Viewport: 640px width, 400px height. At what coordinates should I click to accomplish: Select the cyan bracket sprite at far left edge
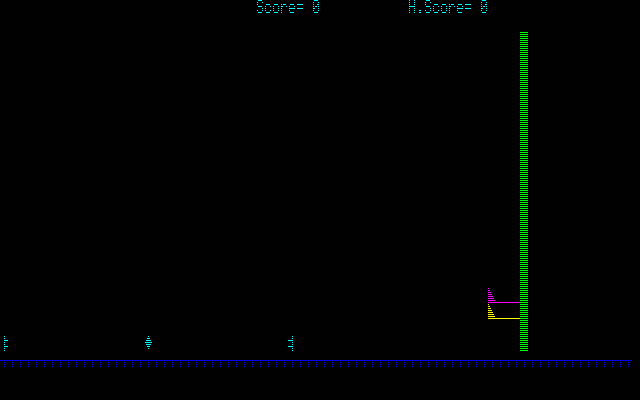[x=5, y=343]
